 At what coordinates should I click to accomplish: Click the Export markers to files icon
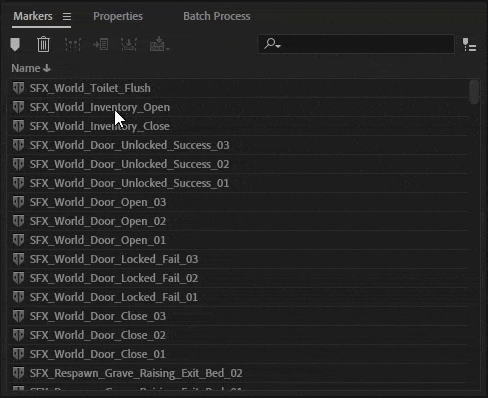click(159, 44)
